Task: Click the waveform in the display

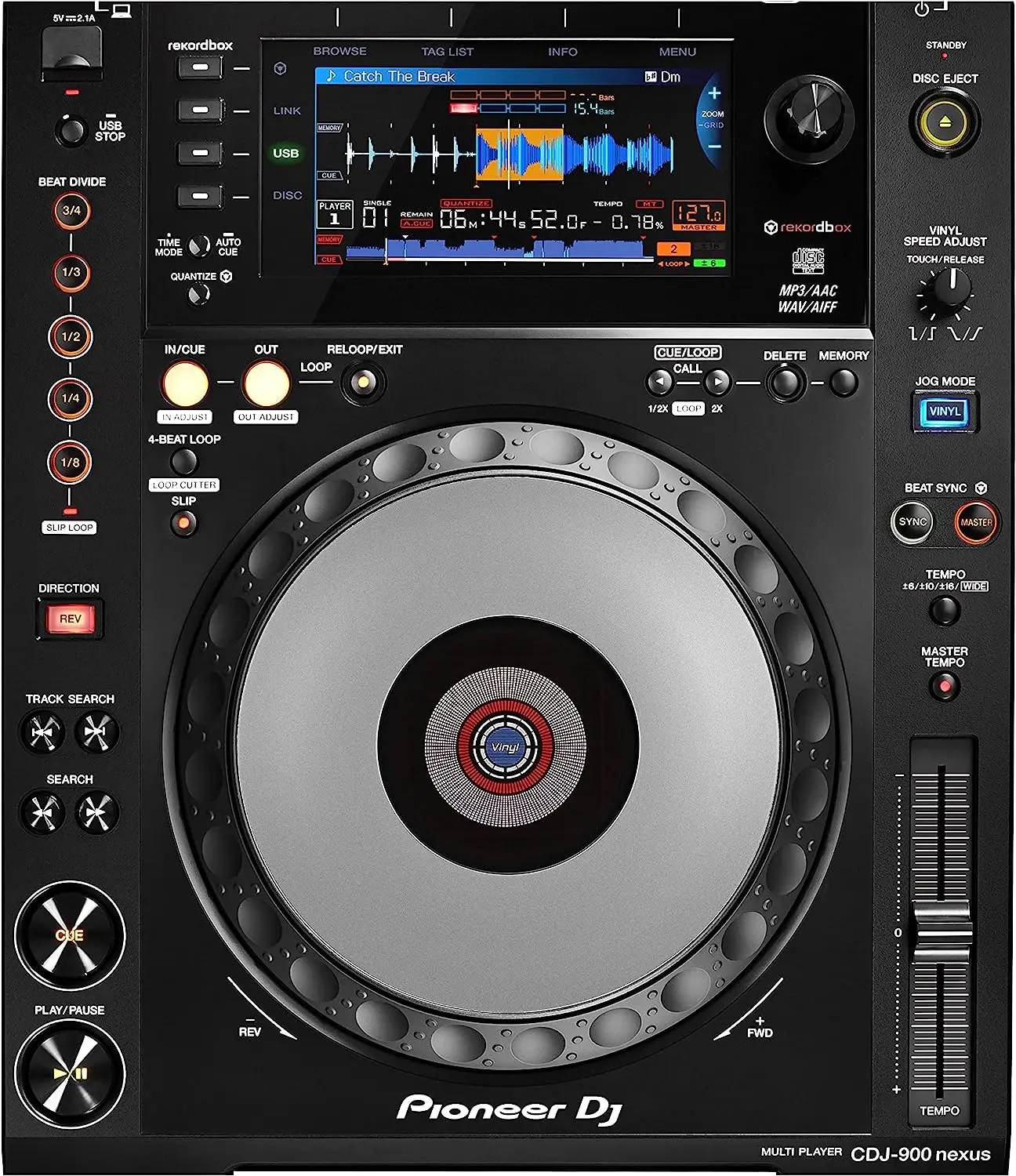Action: click(508, 154)
